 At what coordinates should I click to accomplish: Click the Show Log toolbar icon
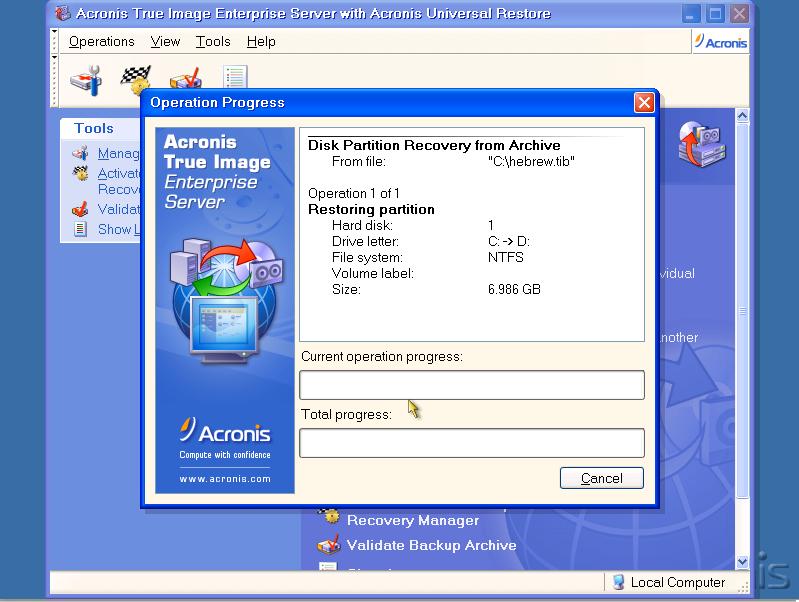pos(235,79)
